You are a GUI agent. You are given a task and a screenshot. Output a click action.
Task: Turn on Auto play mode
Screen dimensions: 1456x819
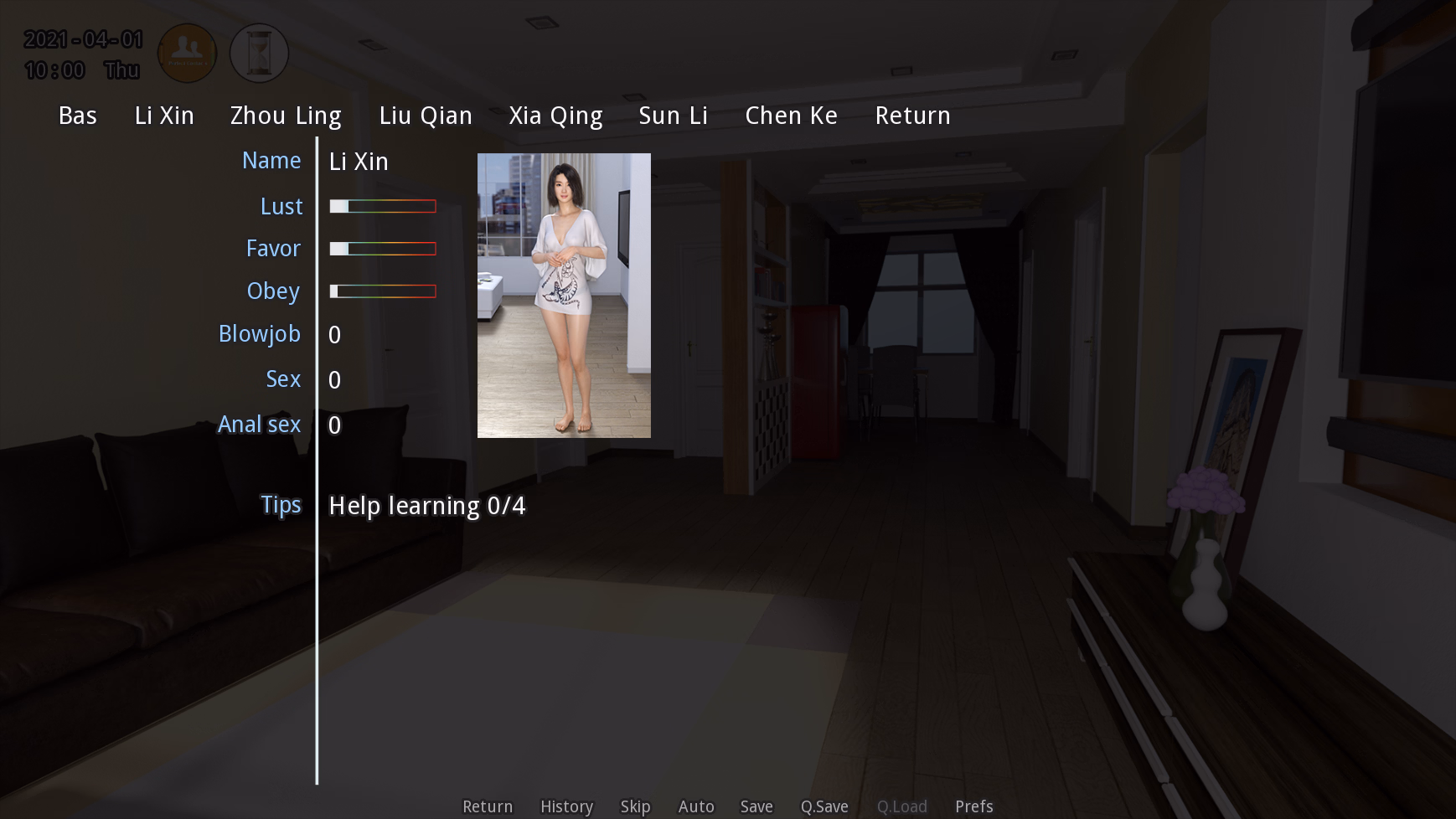[696, 806]
